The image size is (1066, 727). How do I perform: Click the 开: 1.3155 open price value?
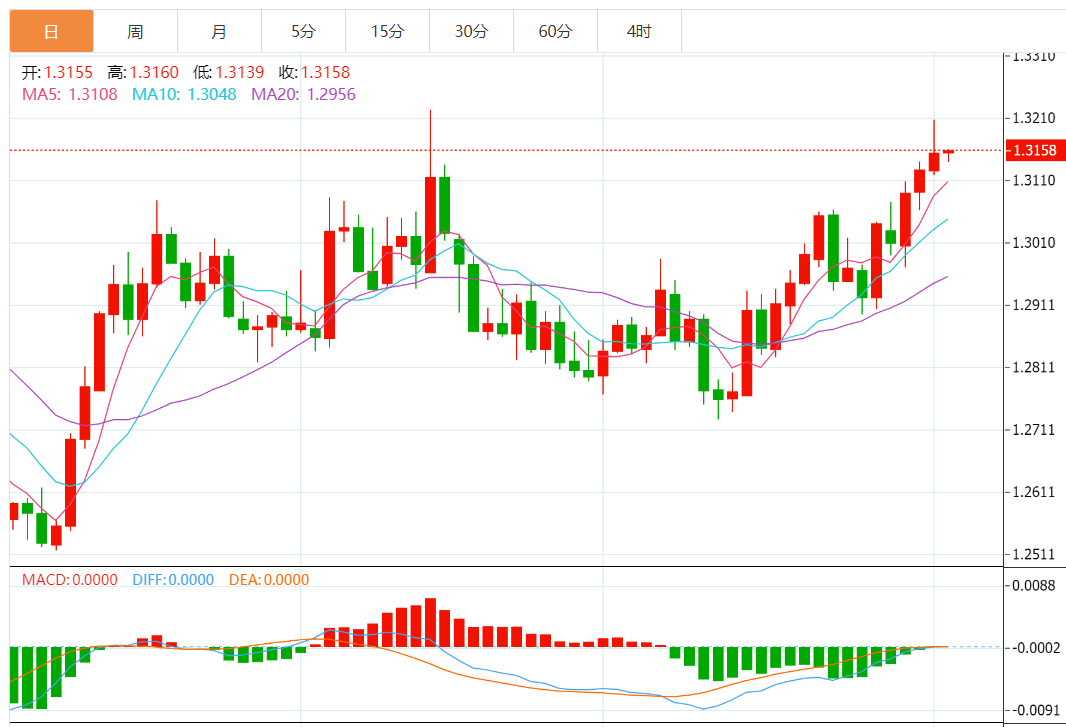(57, 72)
